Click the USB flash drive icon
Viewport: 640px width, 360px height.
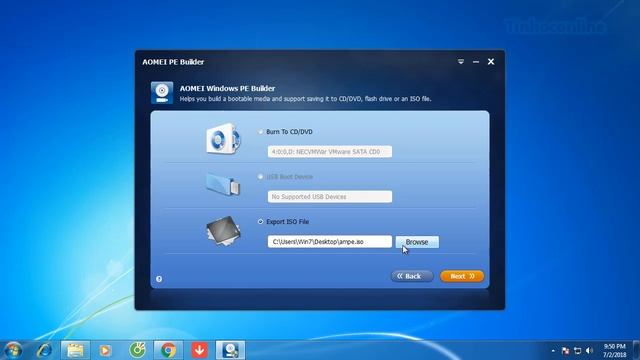(223, 184)
